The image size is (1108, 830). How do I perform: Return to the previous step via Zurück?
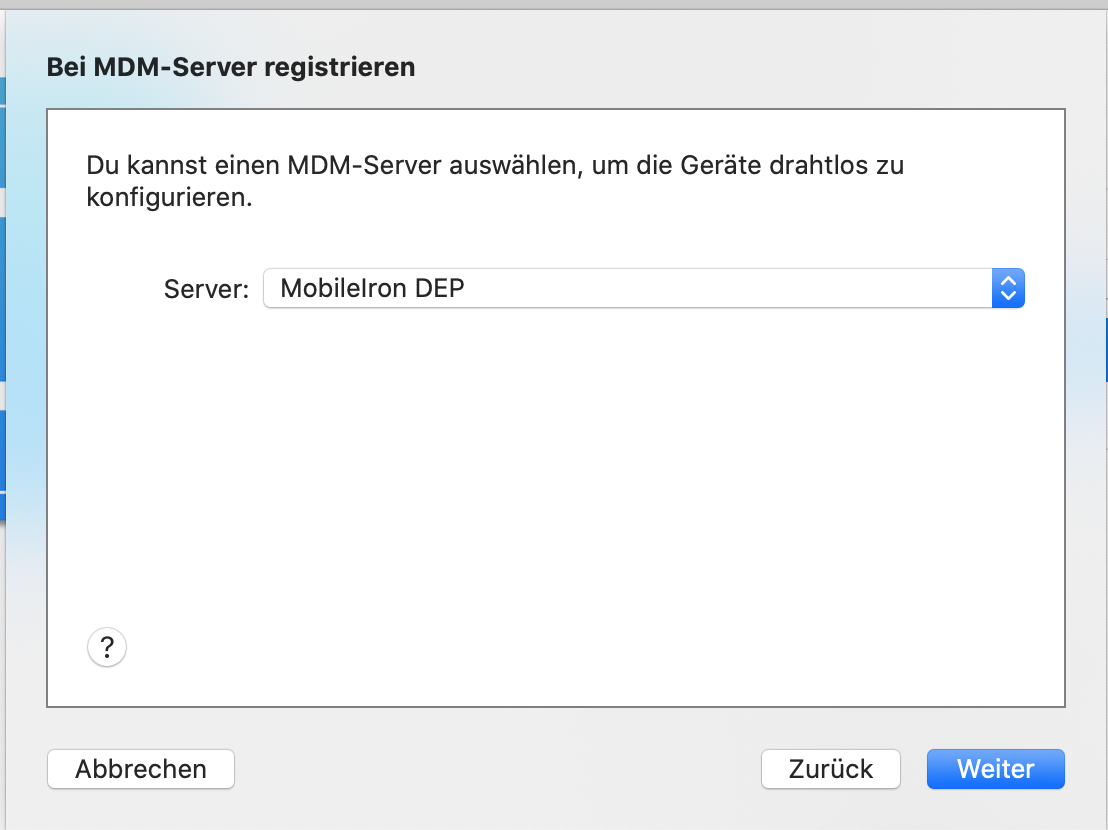pyautogui.click(x=830, y=769)
